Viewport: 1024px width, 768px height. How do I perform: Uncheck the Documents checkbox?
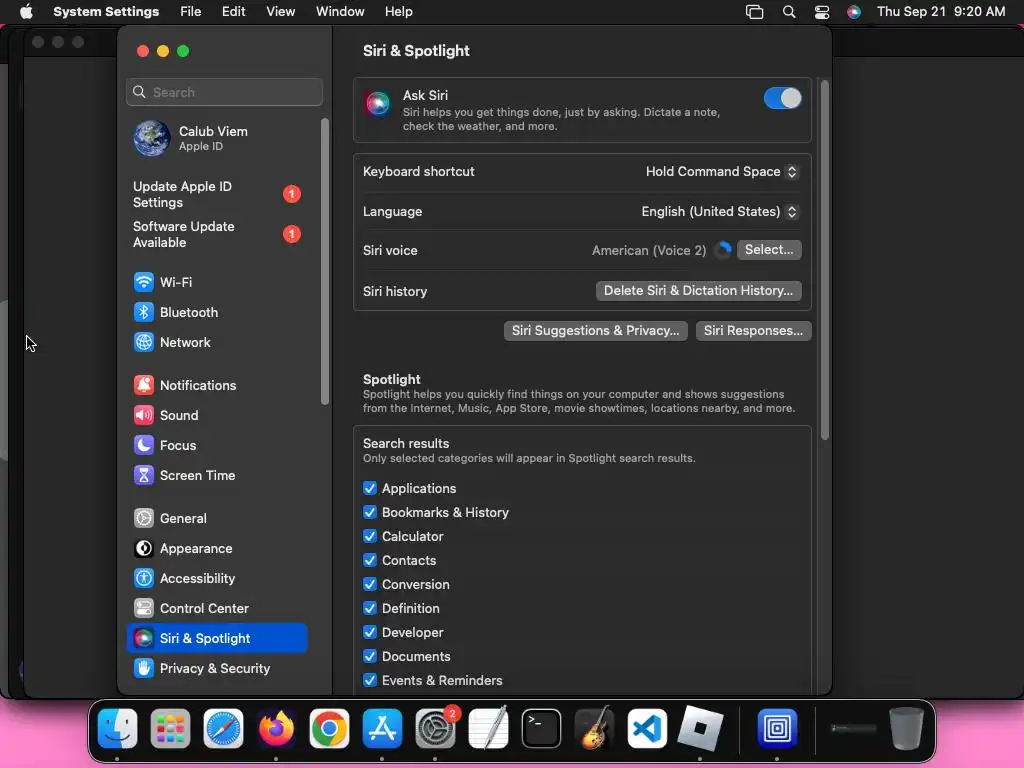[370, 656]
